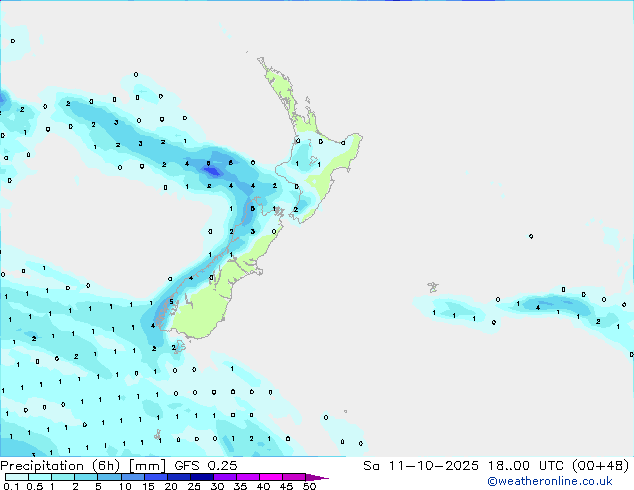Click the 1–2 mm legend color box

[x=63, y=477]
